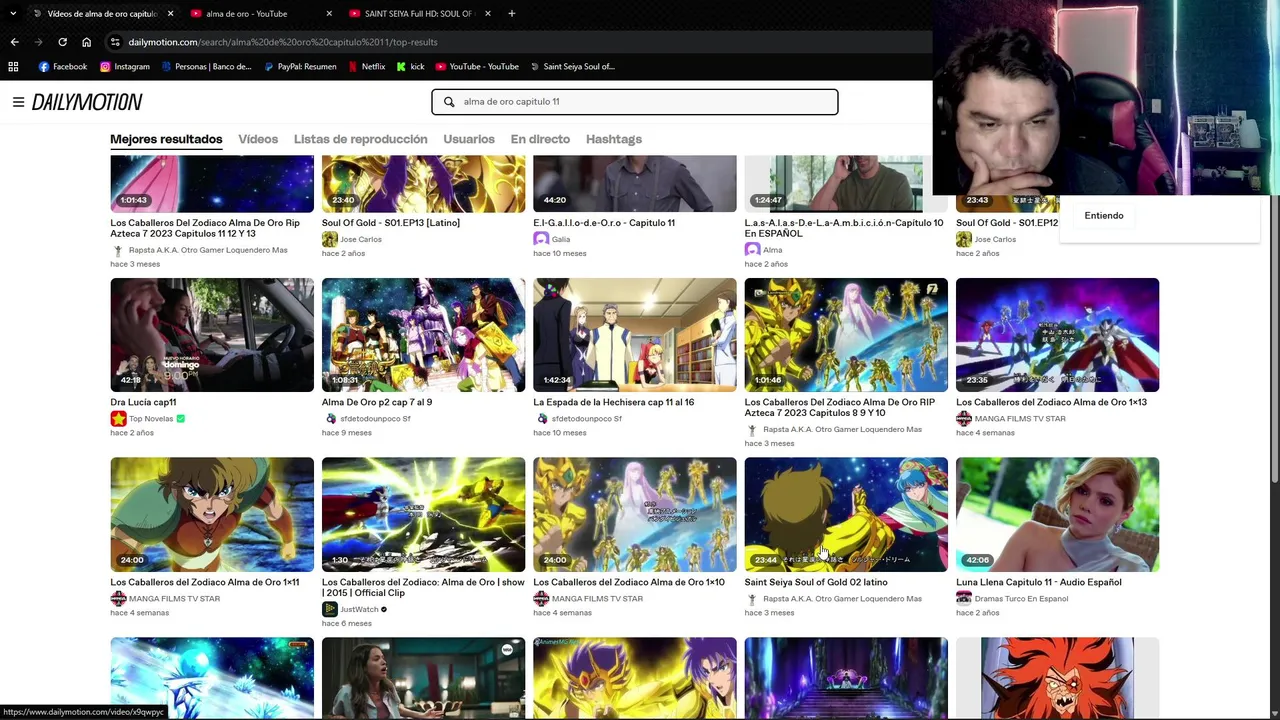Open browser home page

pyautogui.click(x=86, y=42)
